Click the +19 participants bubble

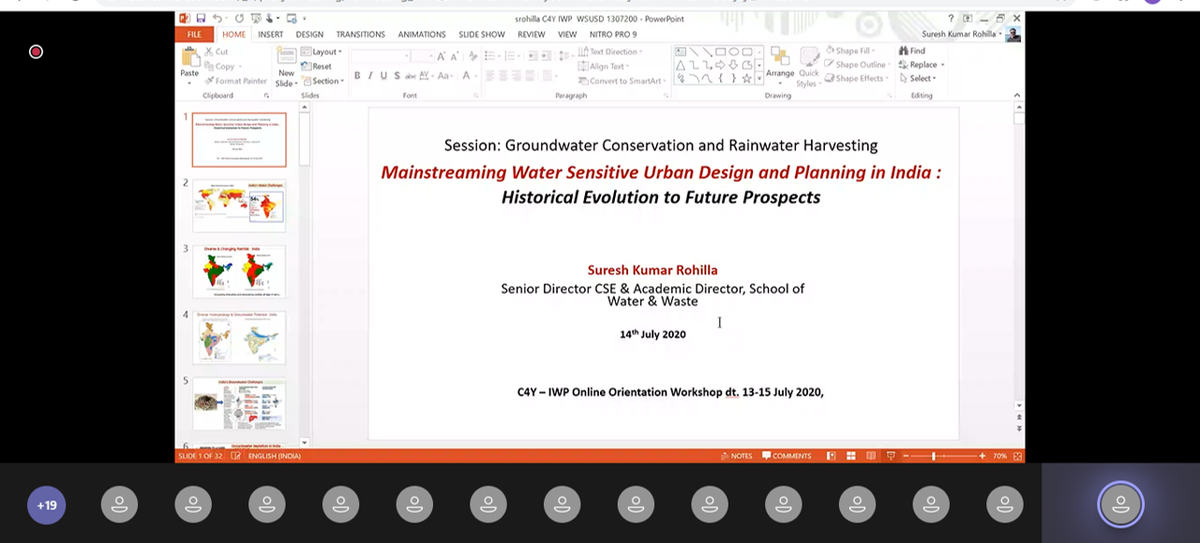pos(47,505)
